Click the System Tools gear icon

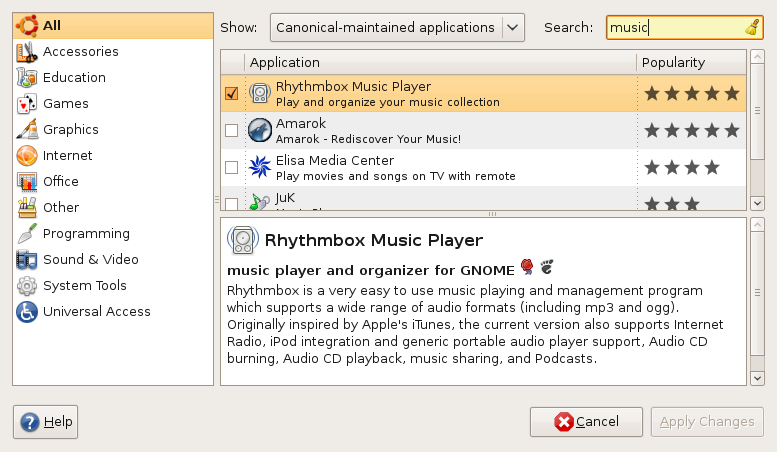[27, 285]
